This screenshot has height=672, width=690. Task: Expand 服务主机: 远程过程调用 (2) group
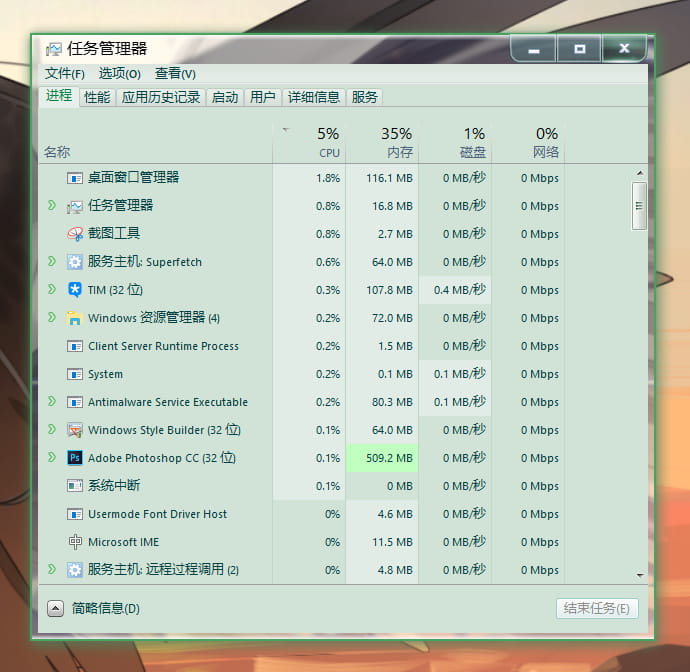(x=52, y=569)
